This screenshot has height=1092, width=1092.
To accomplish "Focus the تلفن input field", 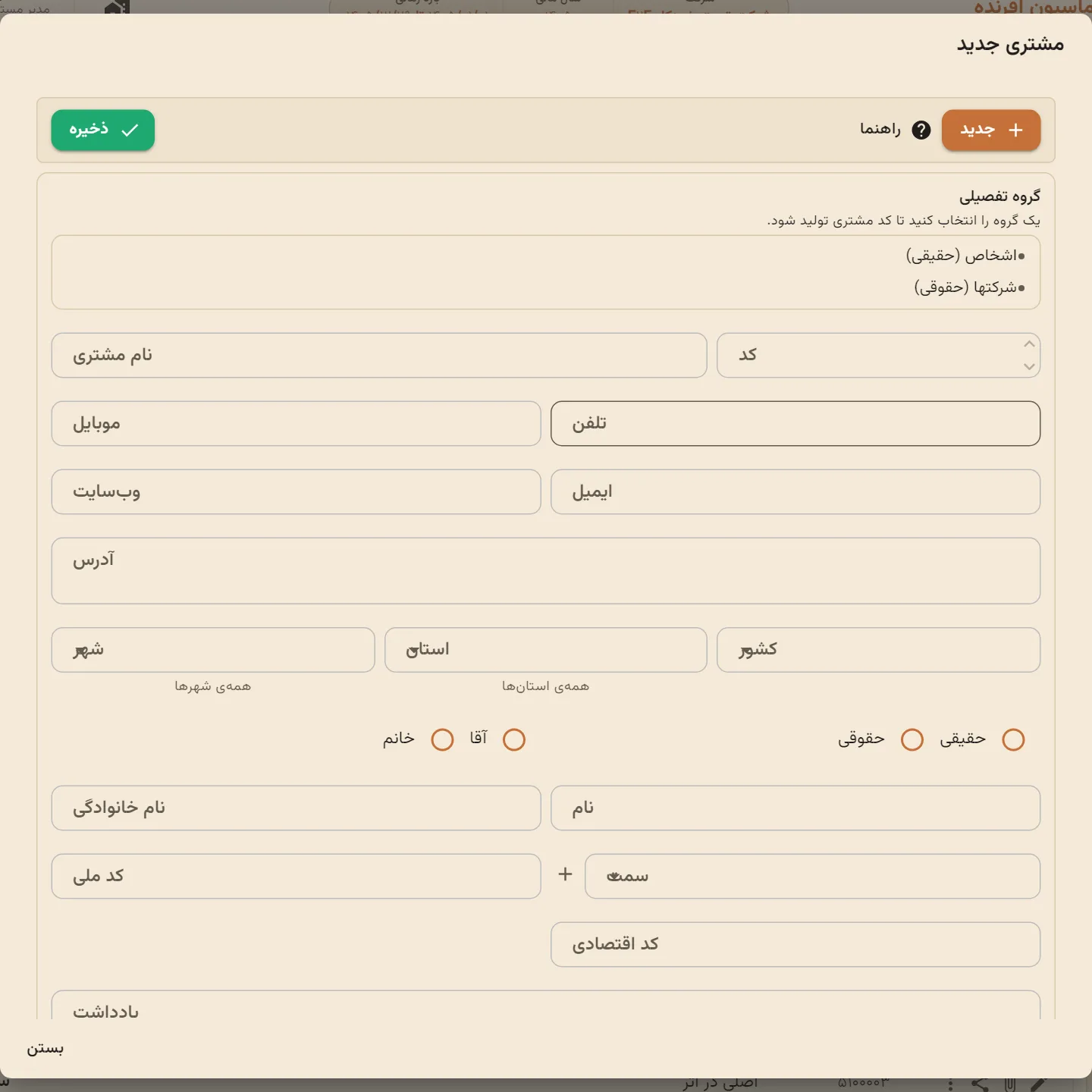I will [x=795, y=423].
